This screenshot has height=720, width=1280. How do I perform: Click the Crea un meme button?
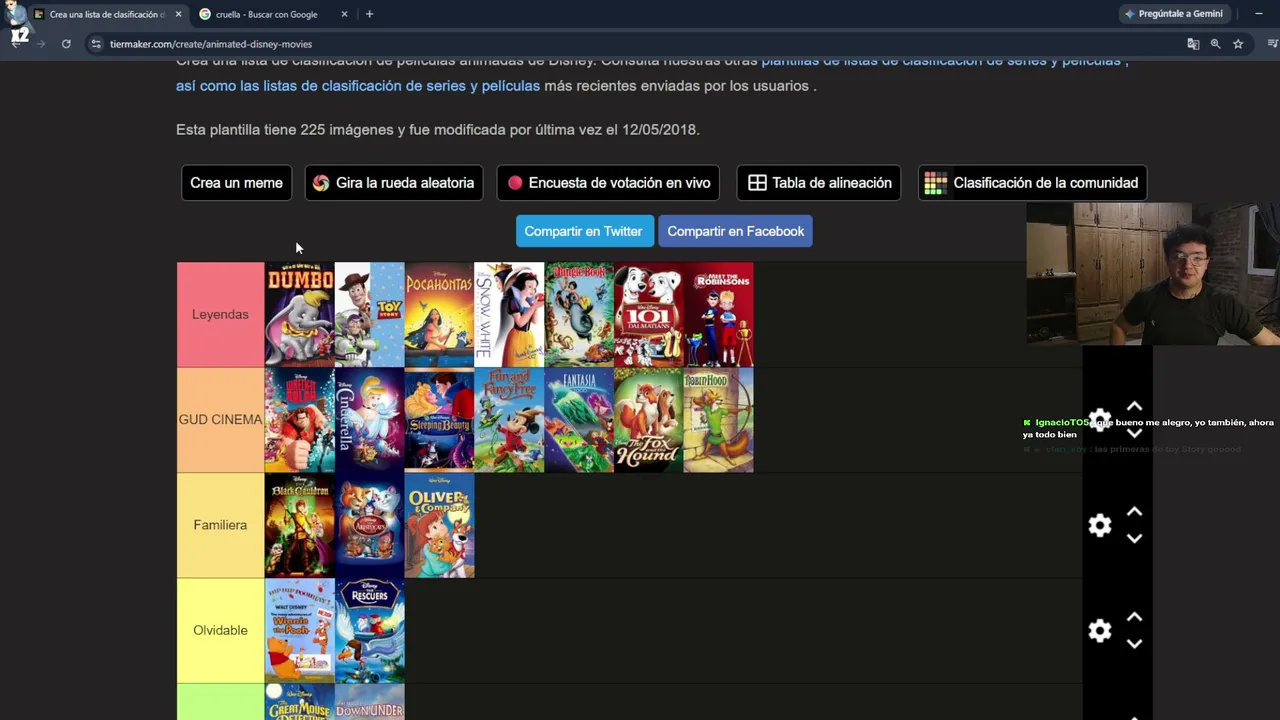tap(236, 183)
